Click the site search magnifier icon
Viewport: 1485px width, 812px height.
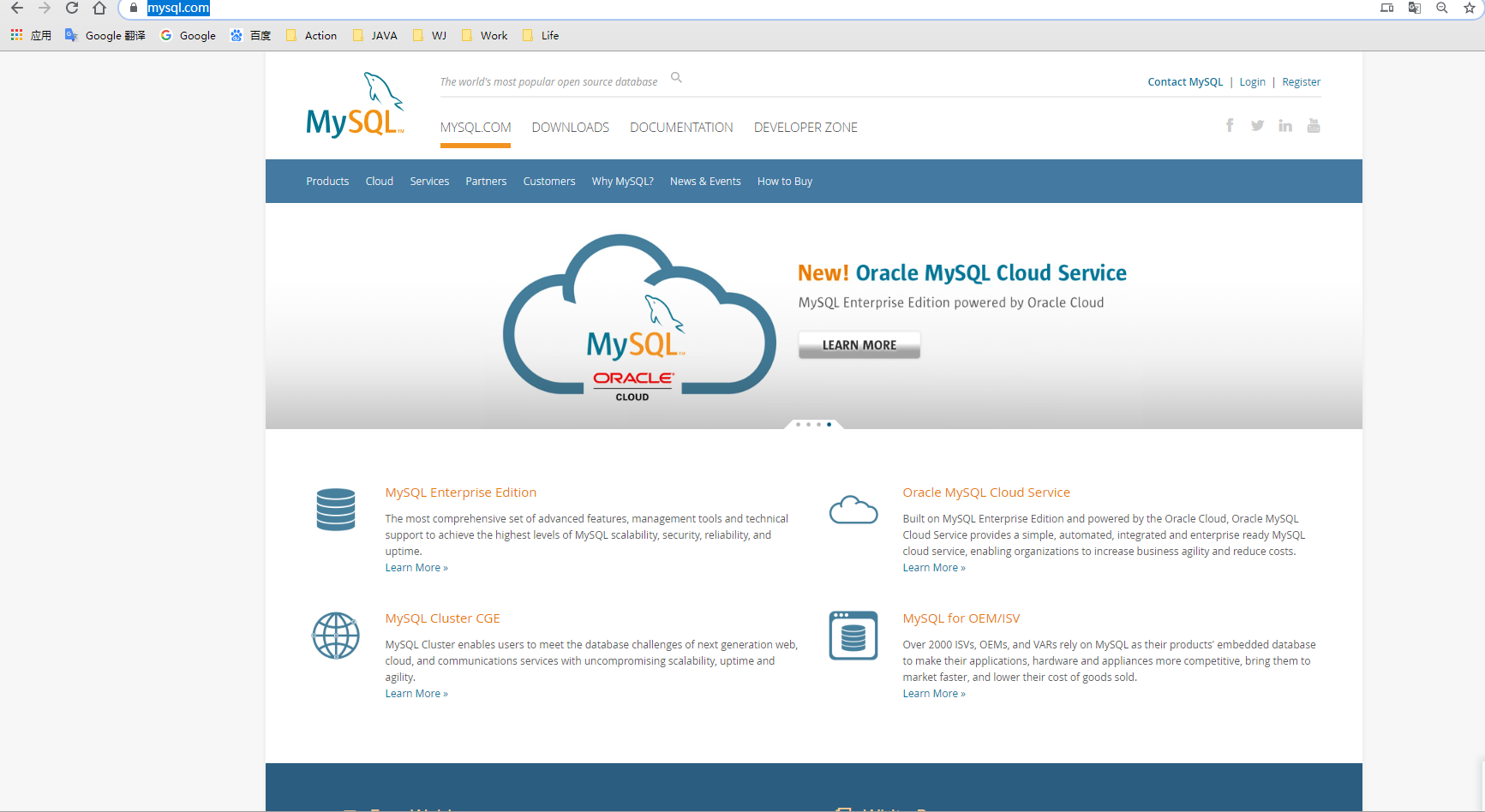point(676,78)
